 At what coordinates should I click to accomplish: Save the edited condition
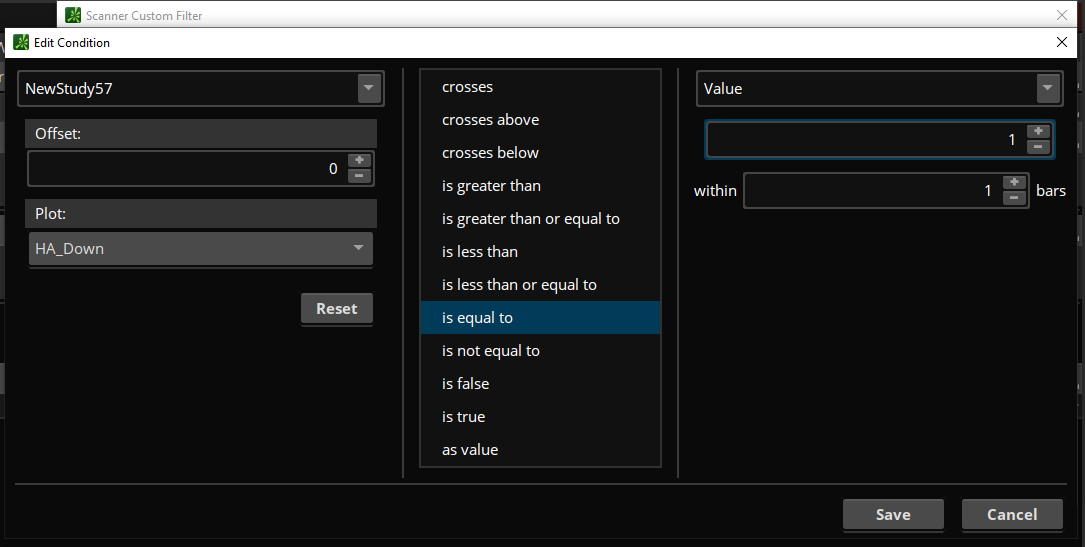[893, 514]
